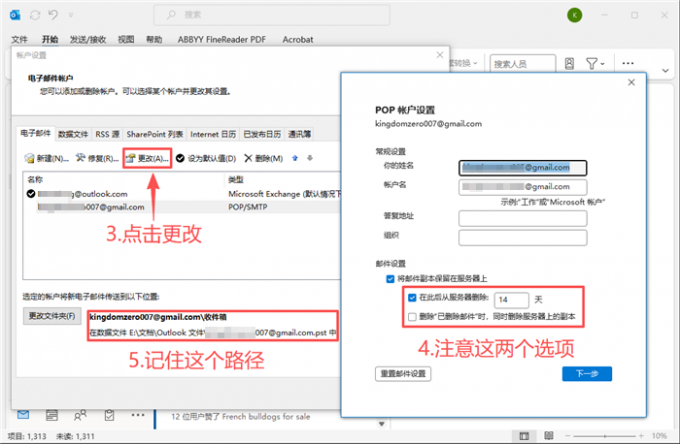This screenshot has height=444, width=680.
Task: Click 更改(A) to change the account
Action: click(x=147, y=159)
